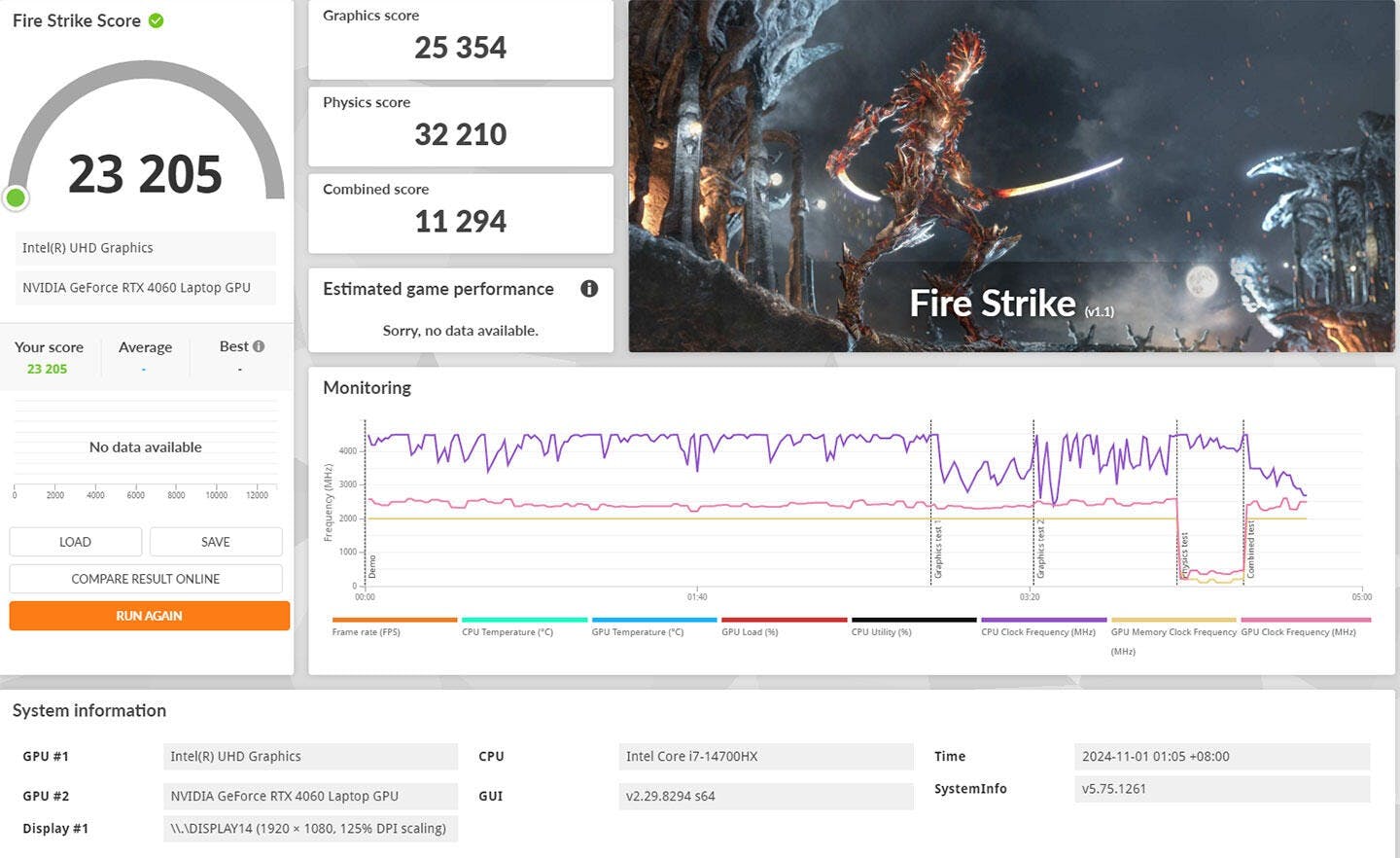1400x858 pixels.
Task: Click the Monitoring heading
Action: coord(367,387)
